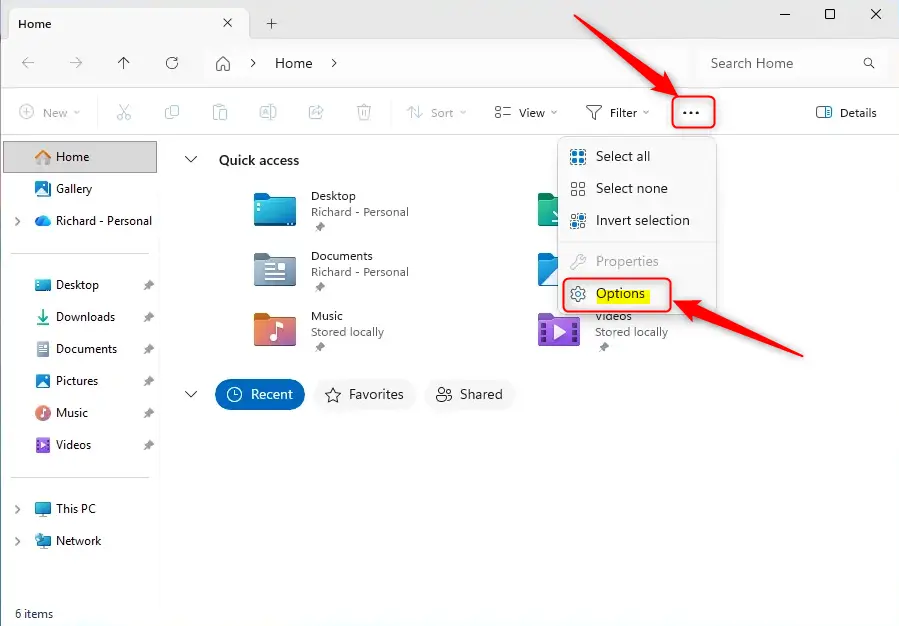
Task: Open Richard - Personal OneDrive in sidebar
Action: coord(93,221)
